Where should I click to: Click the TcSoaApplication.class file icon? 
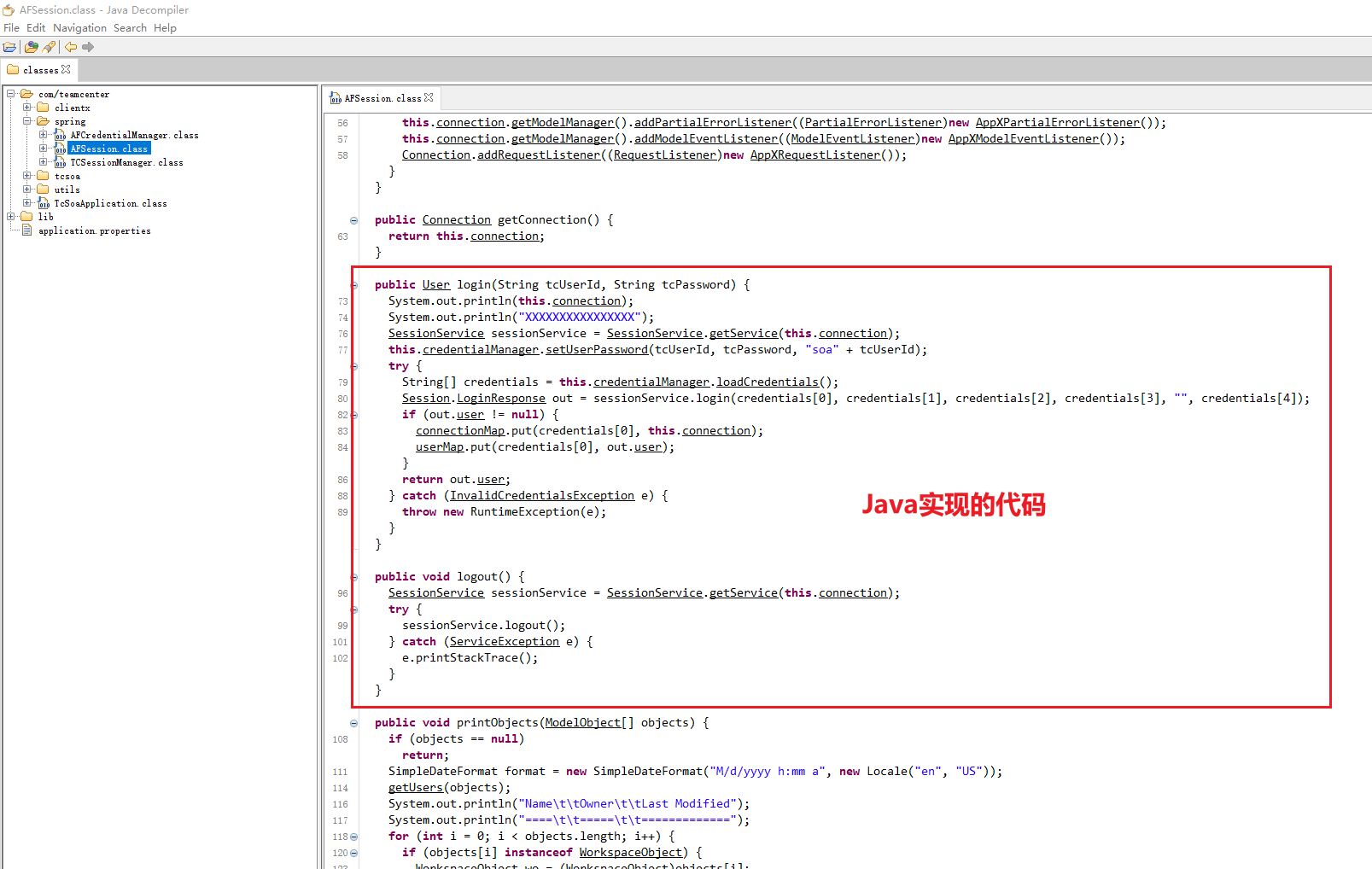tap(44, 203)
